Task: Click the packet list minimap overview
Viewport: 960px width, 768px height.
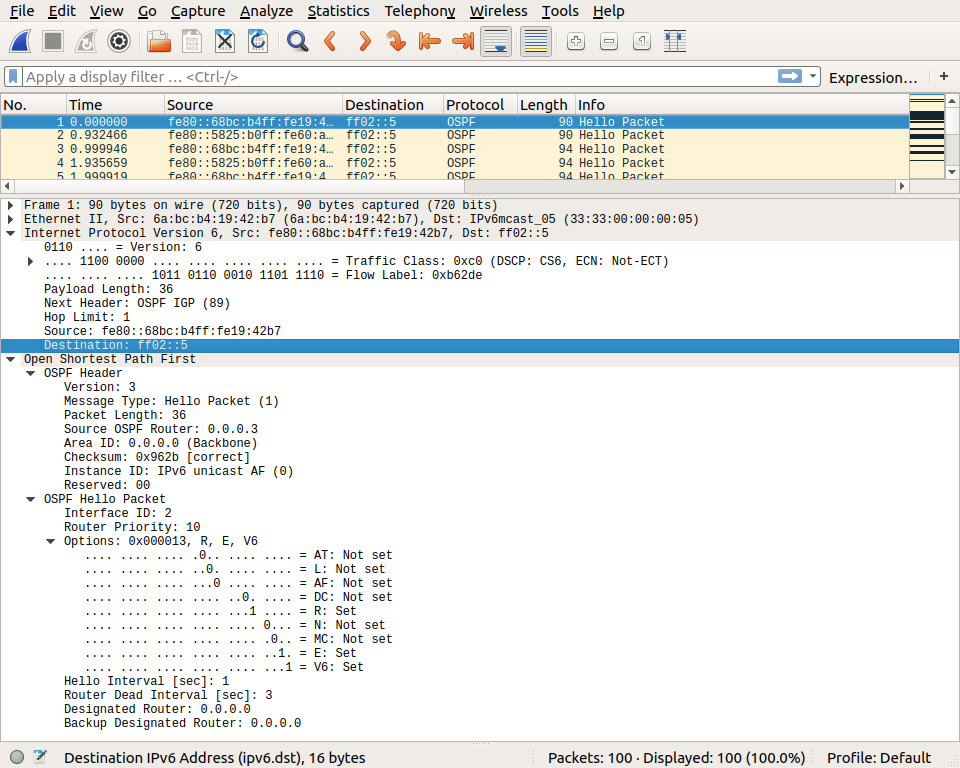Action: pos(927,136)
